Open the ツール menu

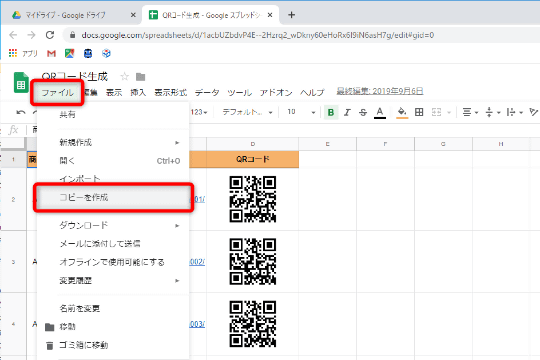[239, 92]
